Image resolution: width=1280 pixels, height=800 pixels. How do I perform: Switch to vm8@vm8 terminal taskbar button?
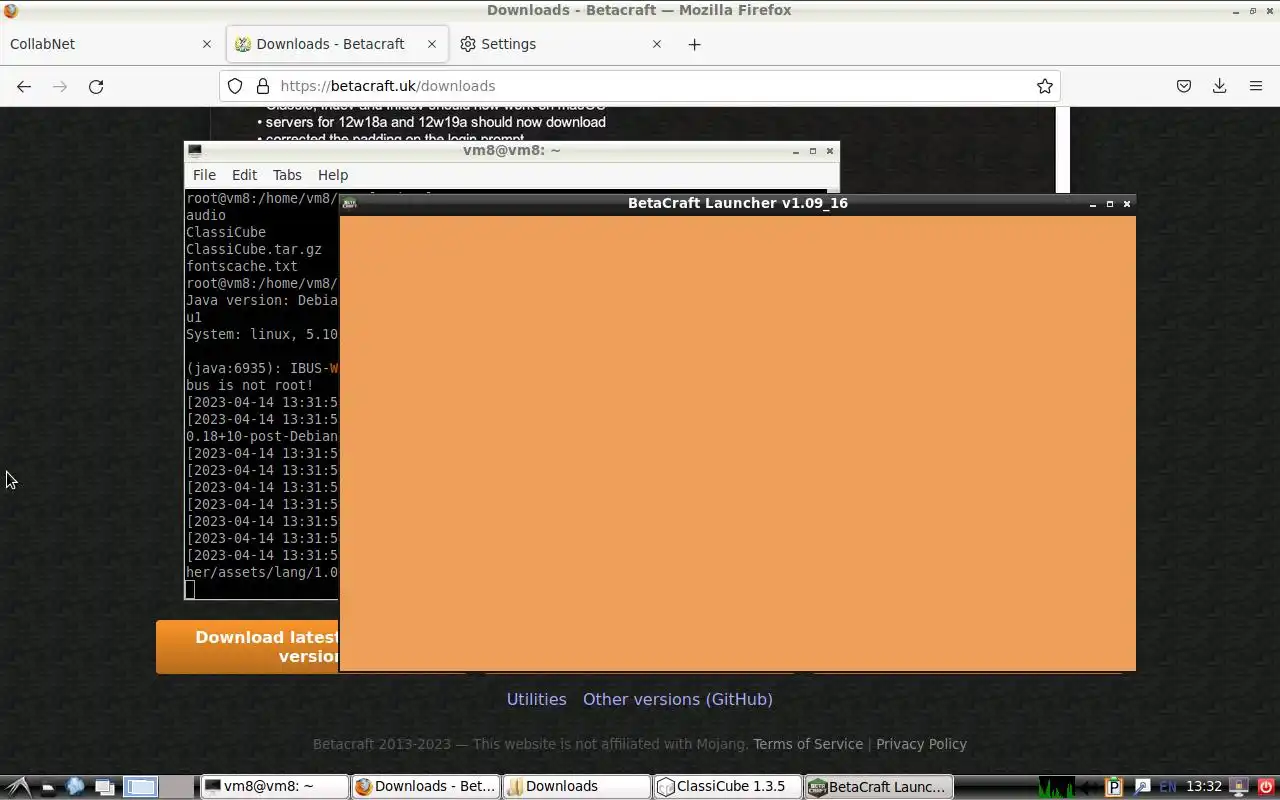(x=273, y=787)
